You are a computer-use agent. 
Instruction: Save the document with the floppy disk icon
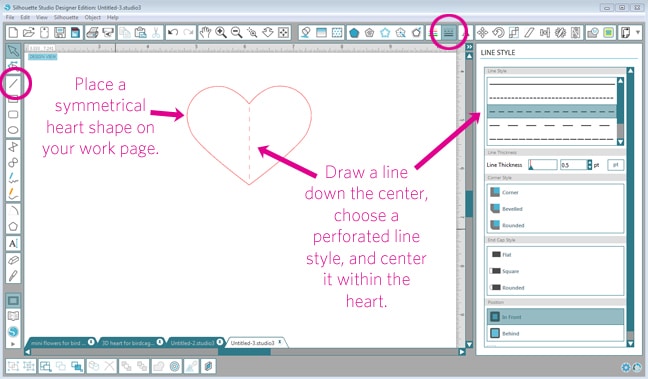click(x=60, y=33)
